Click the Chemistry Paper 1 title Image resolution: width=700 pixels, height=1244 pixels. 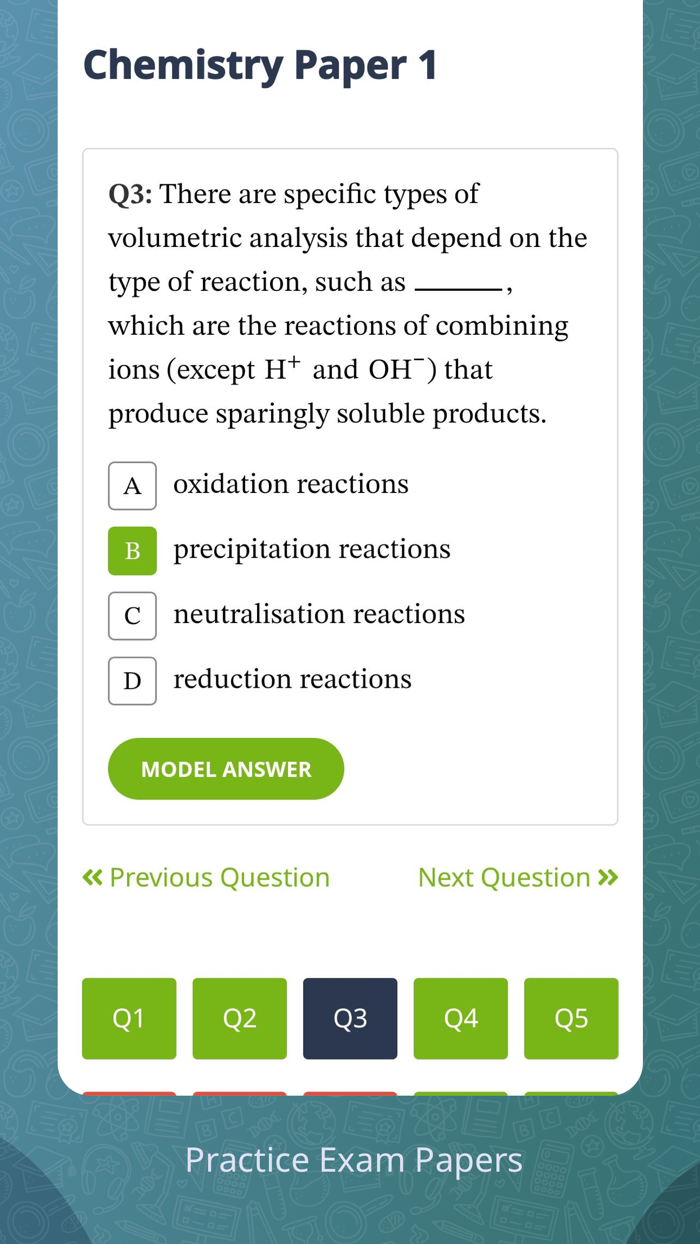(260, 66)
